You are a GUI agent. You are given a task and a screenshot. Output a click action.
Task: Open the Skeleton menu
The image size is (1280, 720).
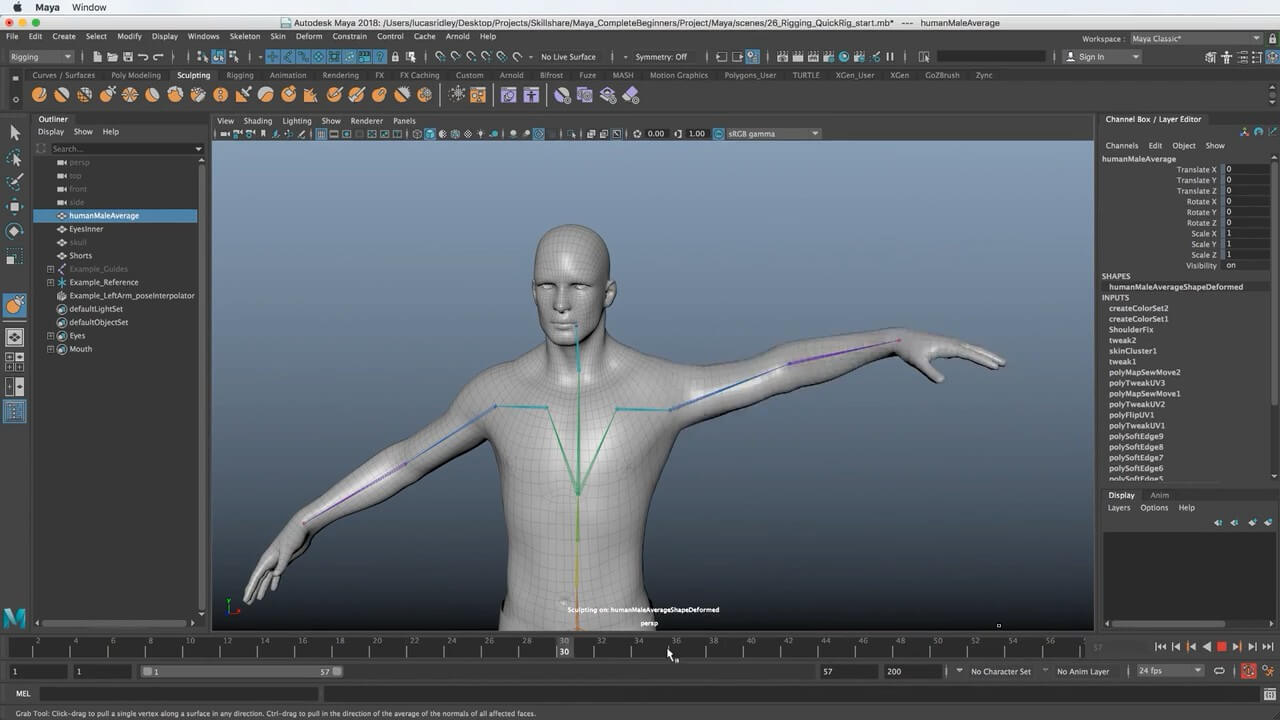[x=244, y=36]
